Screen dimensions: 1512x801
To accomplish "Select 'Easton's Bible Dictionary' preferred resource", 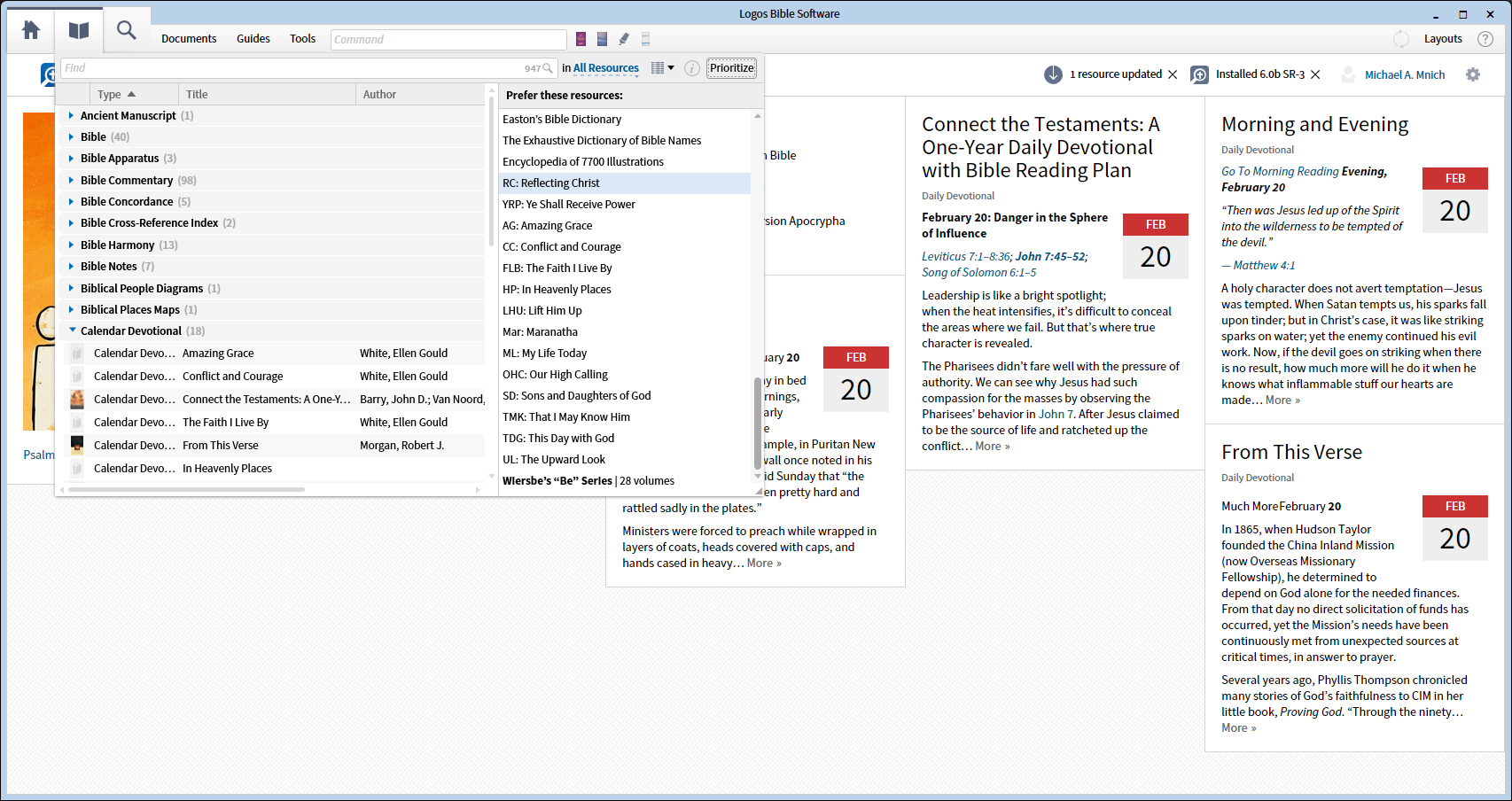I will 625,120.
